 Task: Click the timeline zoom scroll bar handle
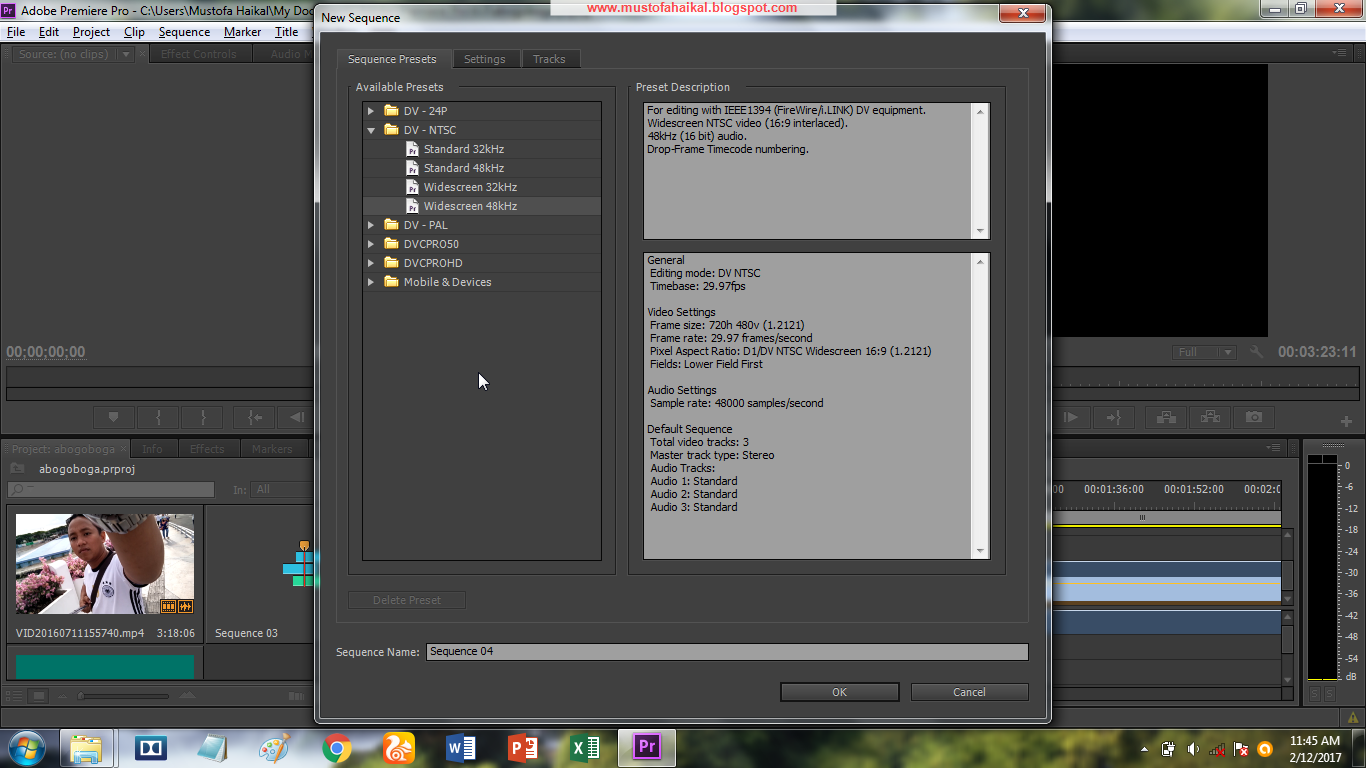(x=1142, y=518)
